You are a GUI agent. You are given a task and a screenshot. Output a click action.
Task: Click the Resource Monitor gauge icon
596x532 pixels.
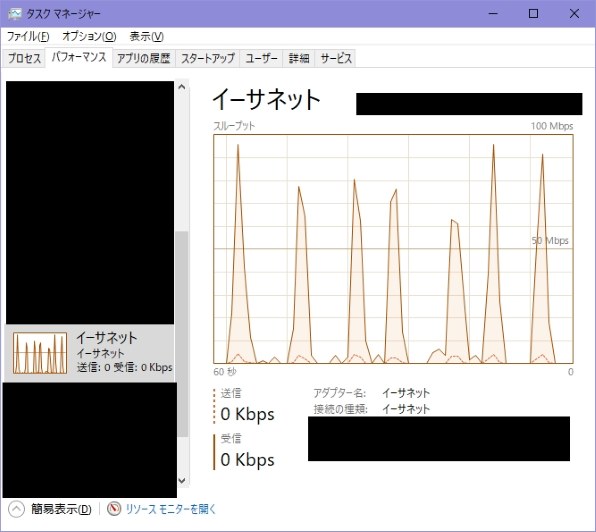tap(114, 509)
